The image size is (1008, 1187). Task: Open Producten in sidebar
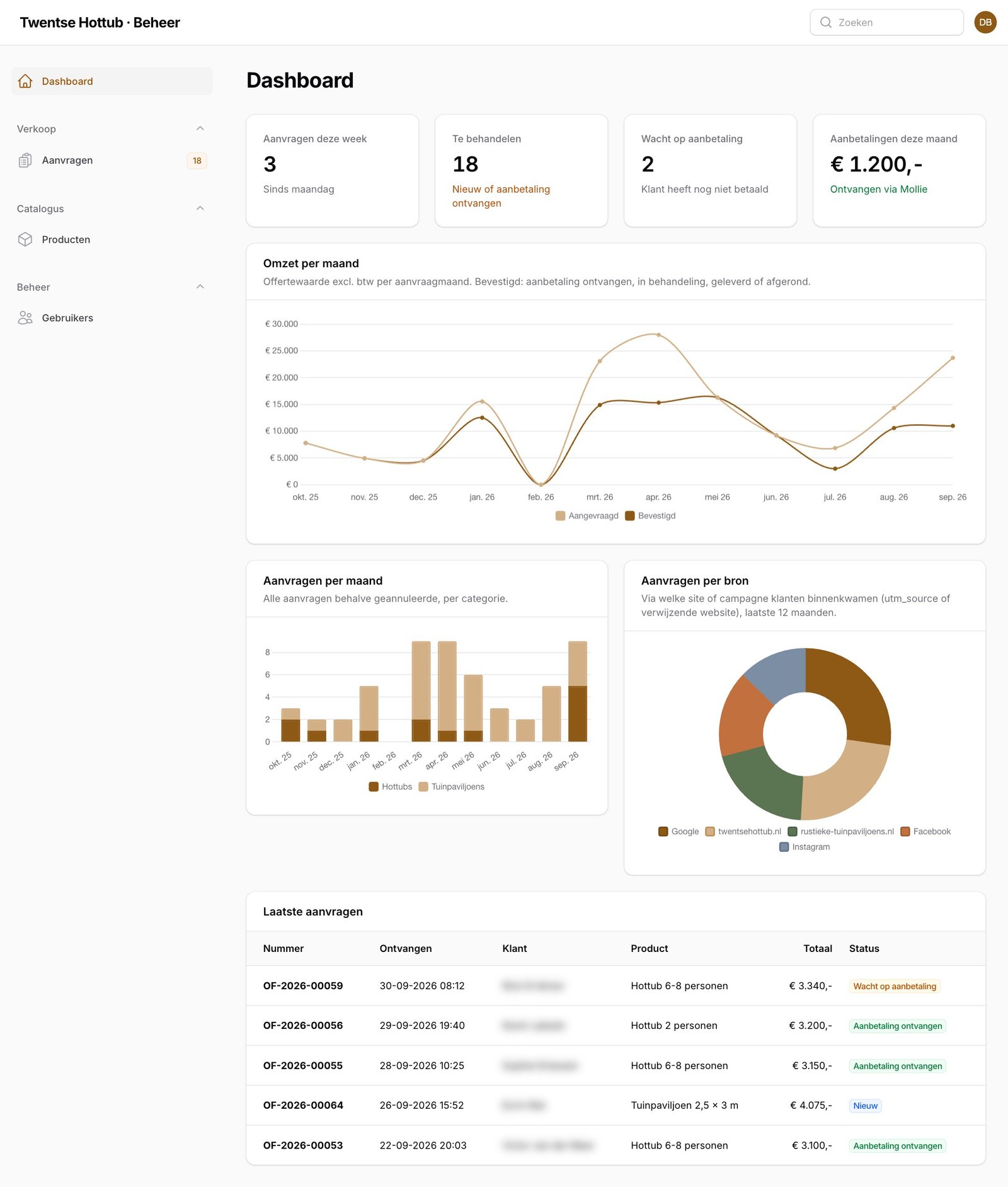(112, 239)
